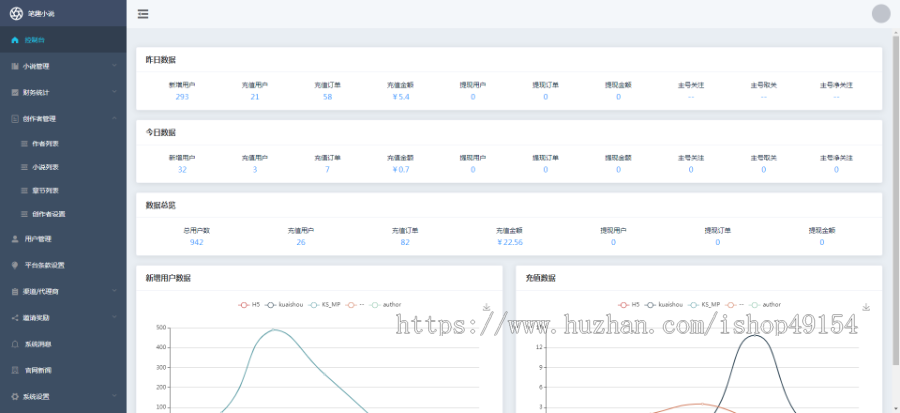The width and height of the screenshot is (900, 413).
Task: Click the 邀请奖励 share icon
Action: pos(15,318)
